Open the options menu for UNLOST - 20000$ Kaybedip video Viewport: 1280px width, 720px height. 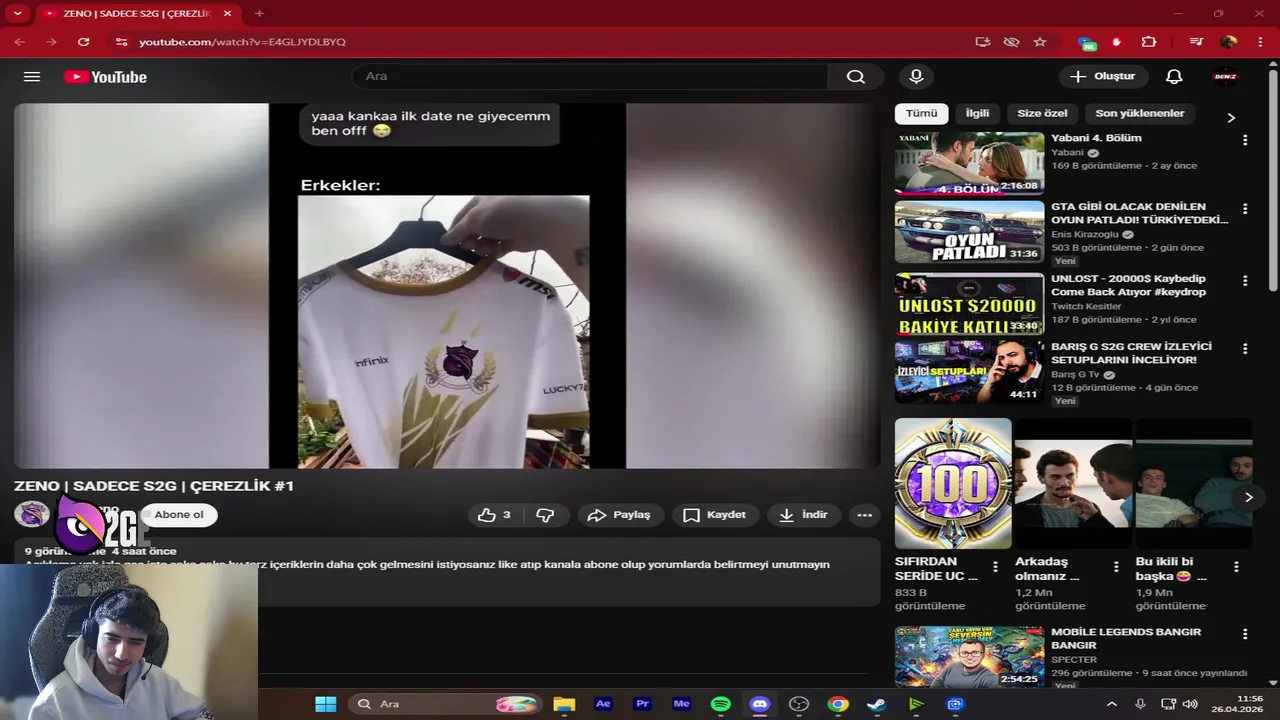coord(1245,281)
